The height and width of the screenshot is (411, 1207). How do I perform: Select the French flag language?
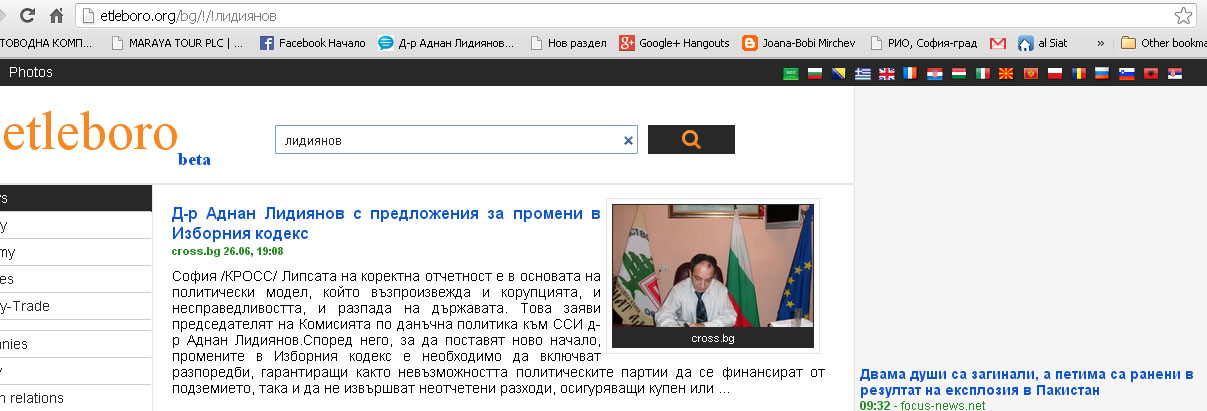click(910, 73)
